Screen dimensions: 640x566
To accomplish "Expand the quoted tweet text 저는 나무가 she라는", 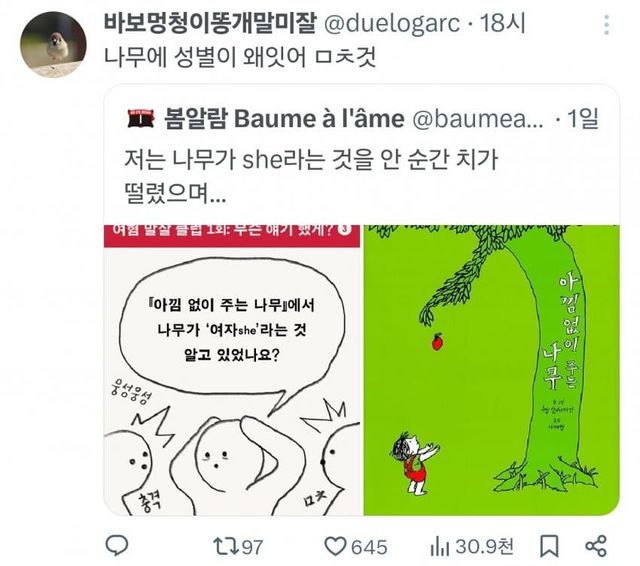I will [311, 176].
